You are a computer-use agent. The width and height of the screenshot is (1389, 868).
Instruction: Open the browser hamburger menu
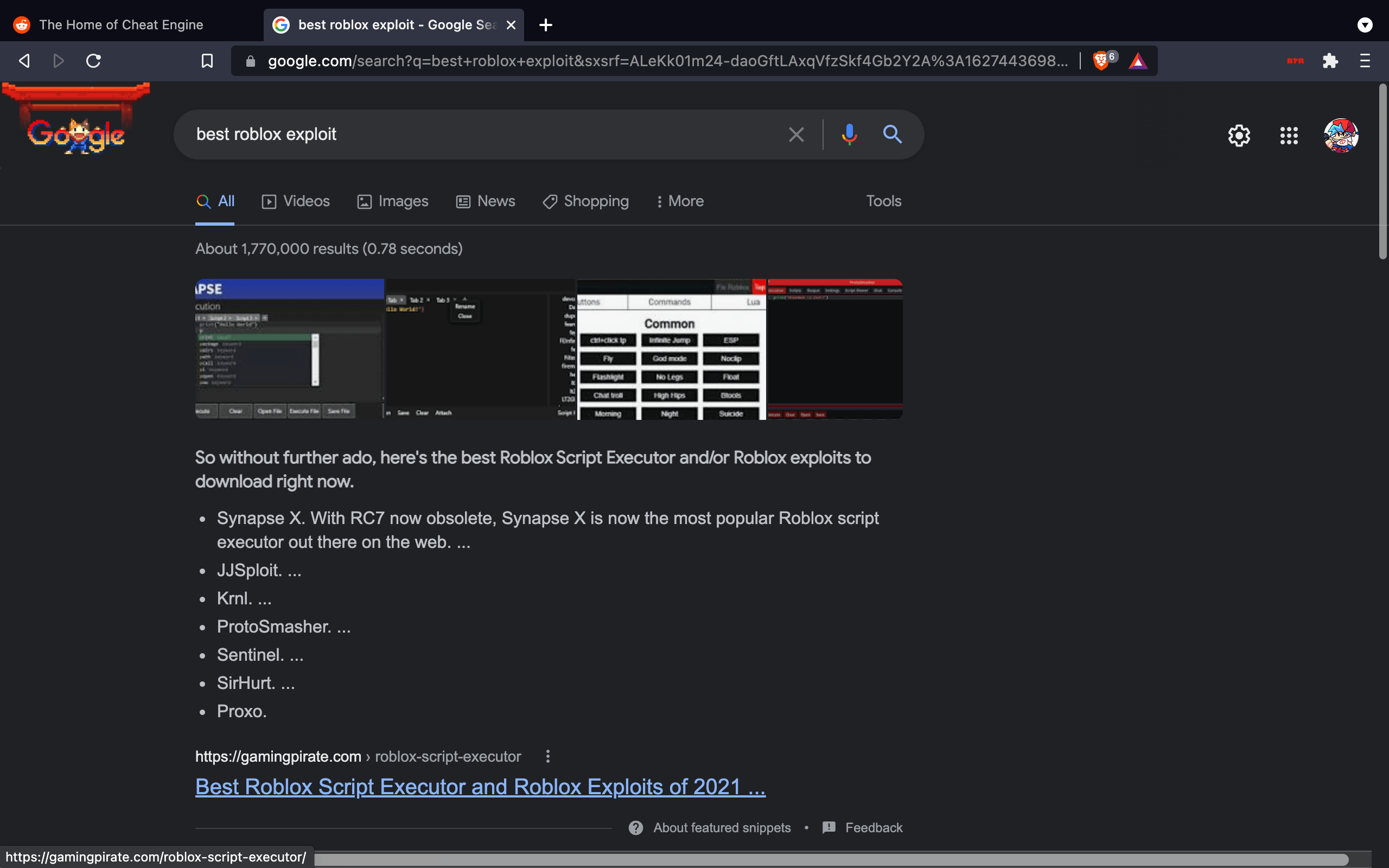(x=1365, y=61)
